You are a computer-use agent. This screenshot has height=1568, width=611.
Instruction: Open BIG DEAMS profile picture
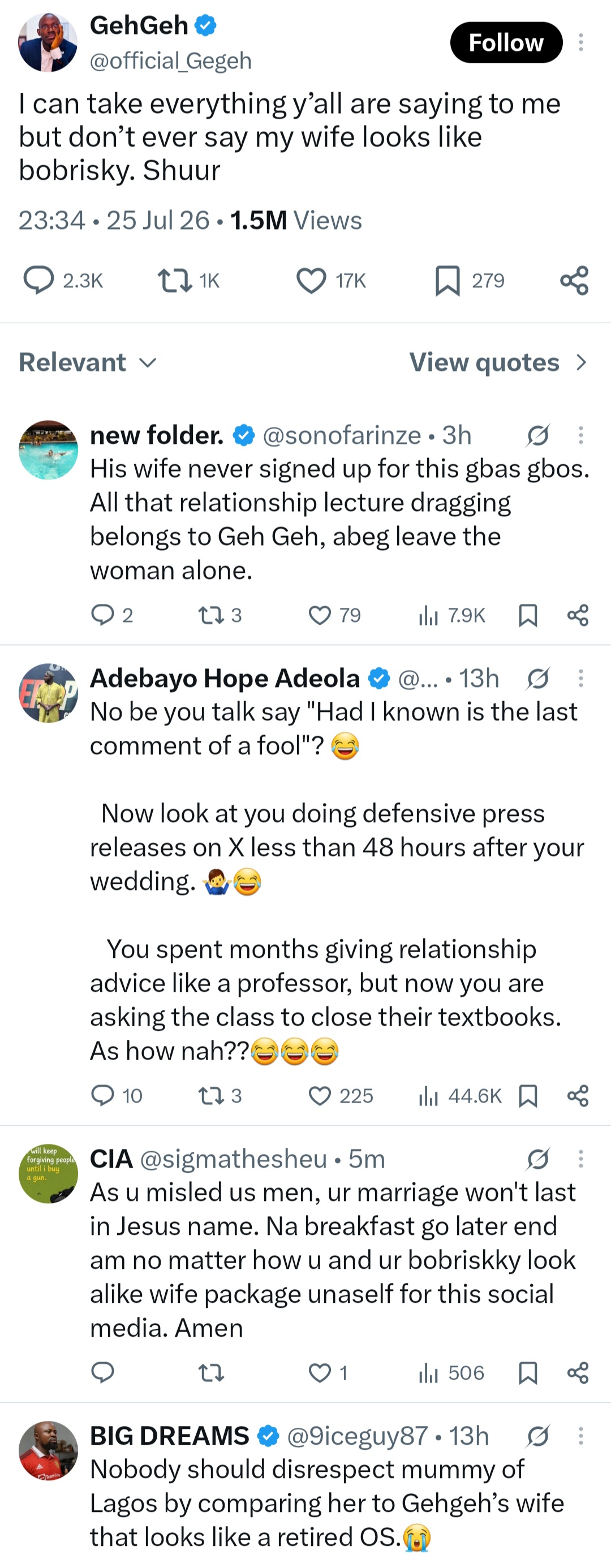coord(48,1450)
